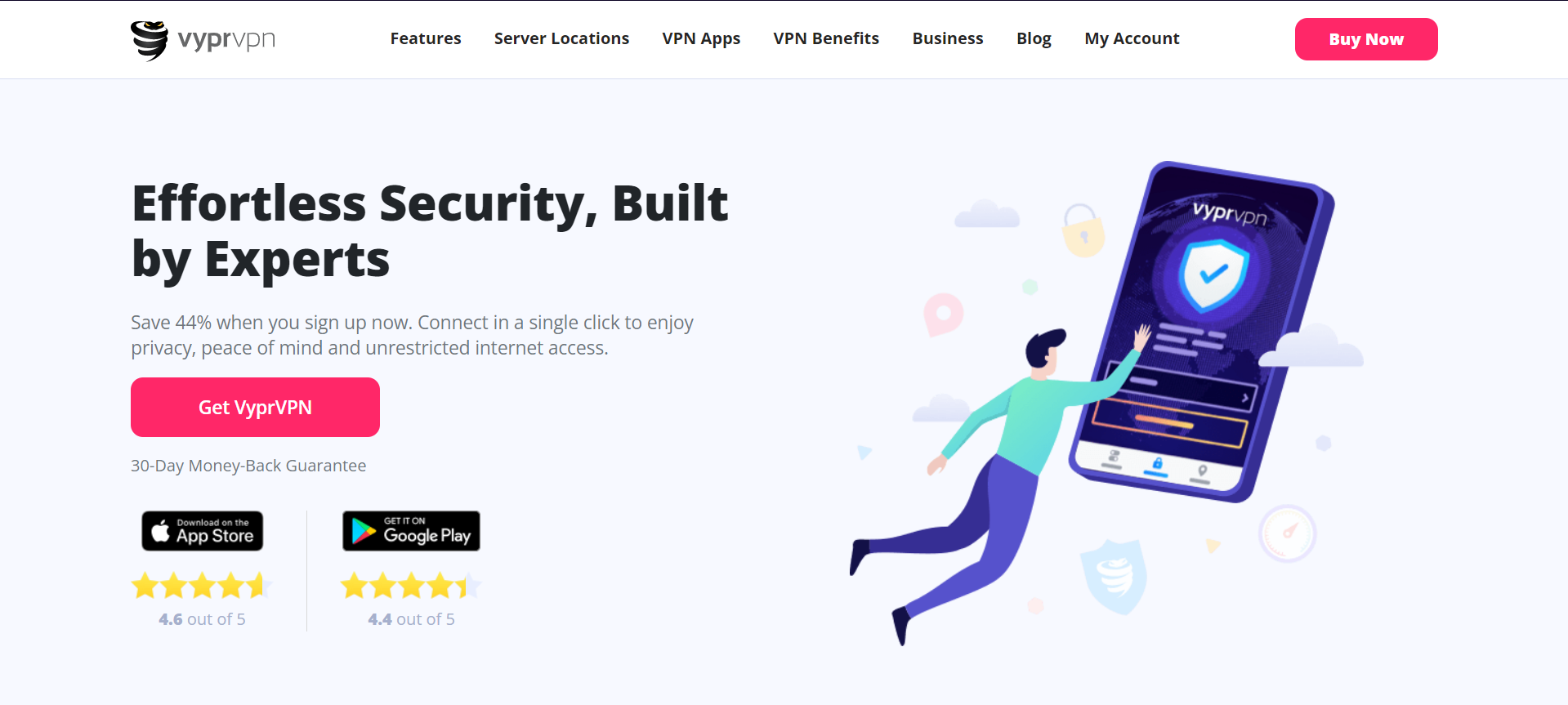Open the Features menu
1568x705 pixels.
tap(426, 38)
